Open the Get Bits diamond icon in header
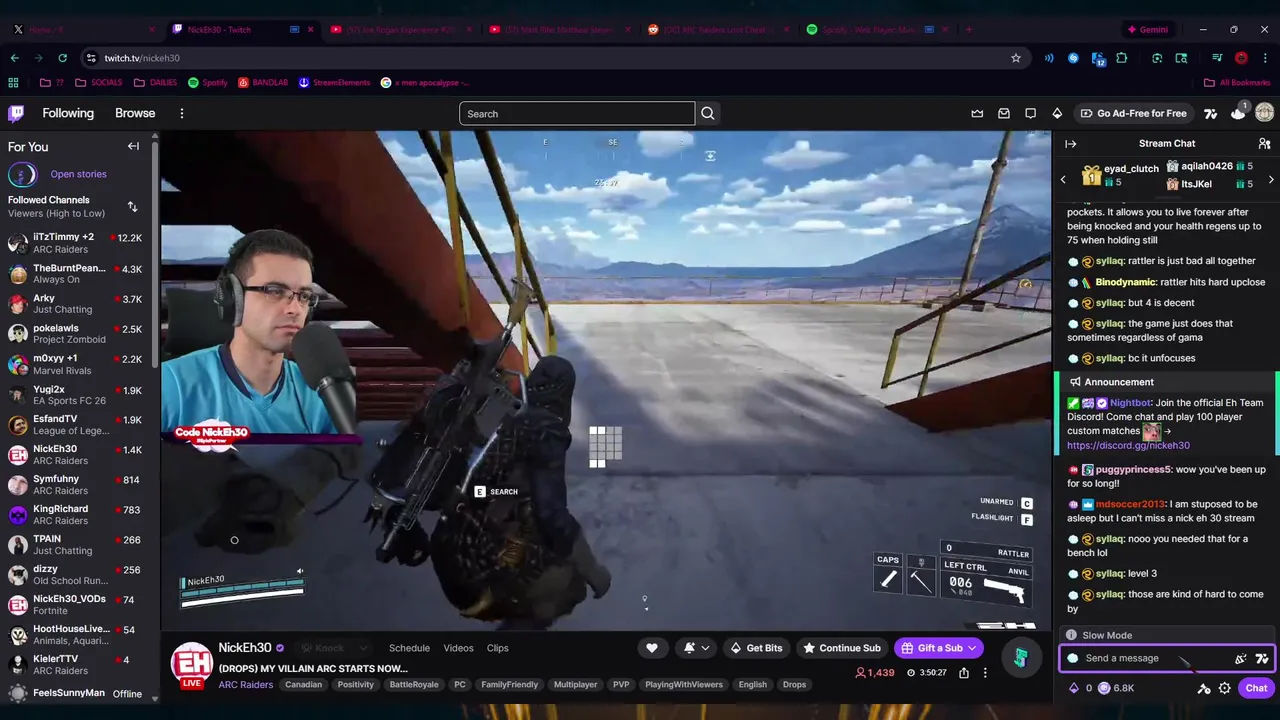The image size is (1280, 720). [x=1057, y=113]
